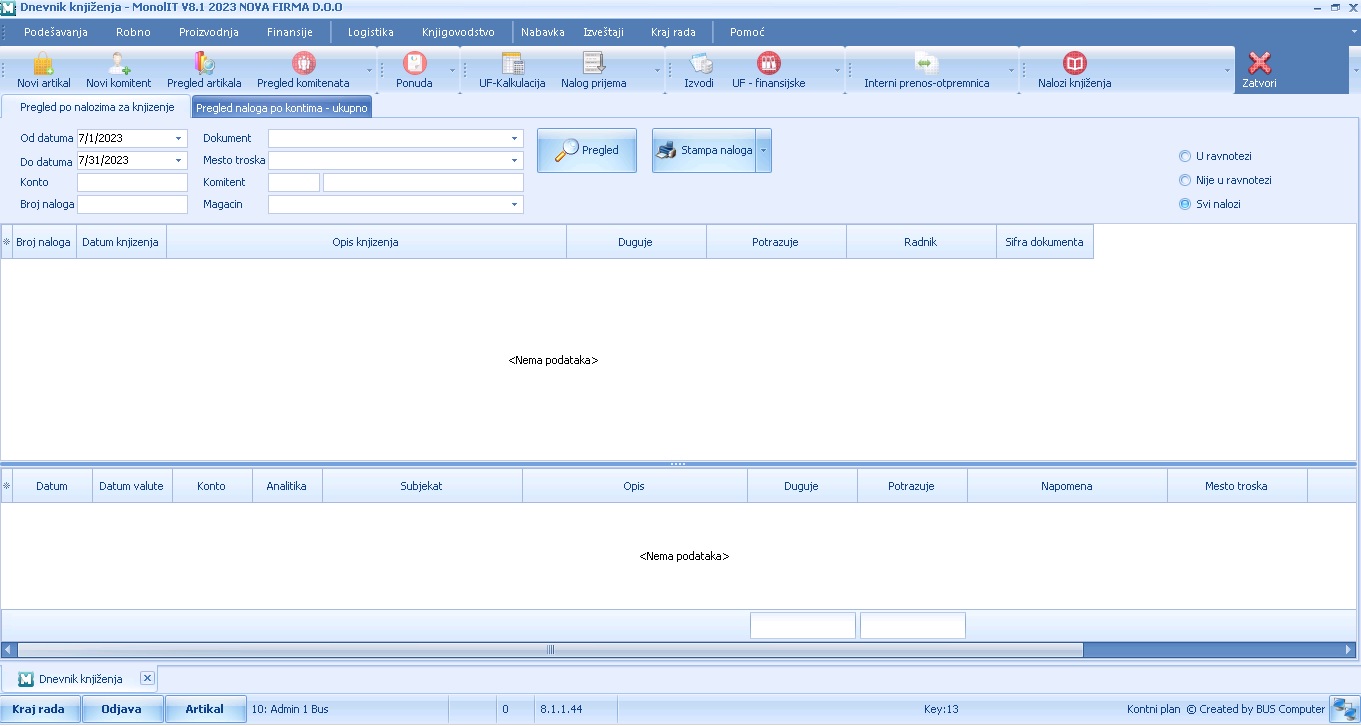Viewport: 1361px width, 726px height.
Task: Click into the Konto input field
Action: click(x=132, y=182)
